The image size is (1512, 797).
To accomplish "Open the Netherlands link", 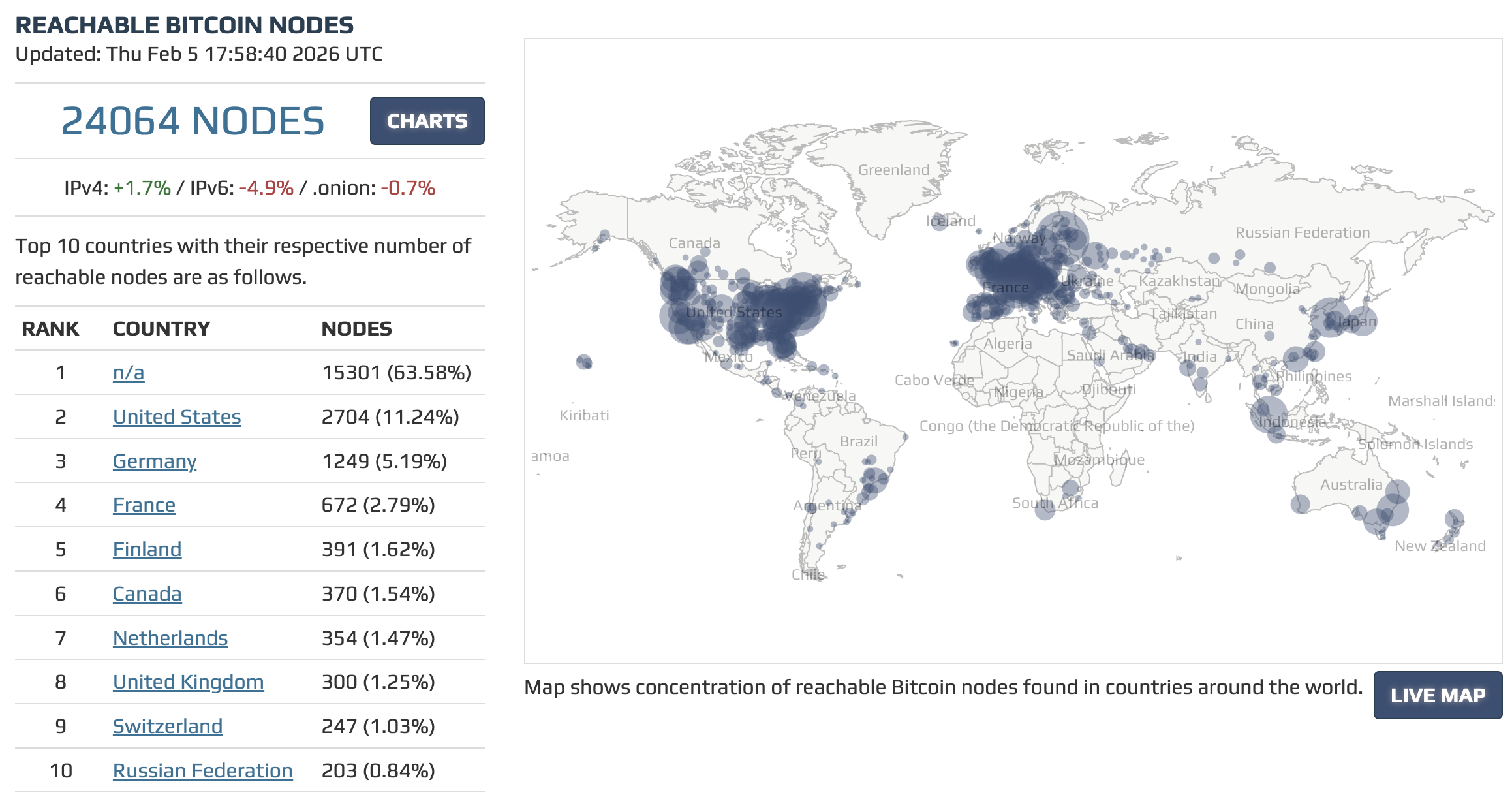I will (x=170, y=638).
